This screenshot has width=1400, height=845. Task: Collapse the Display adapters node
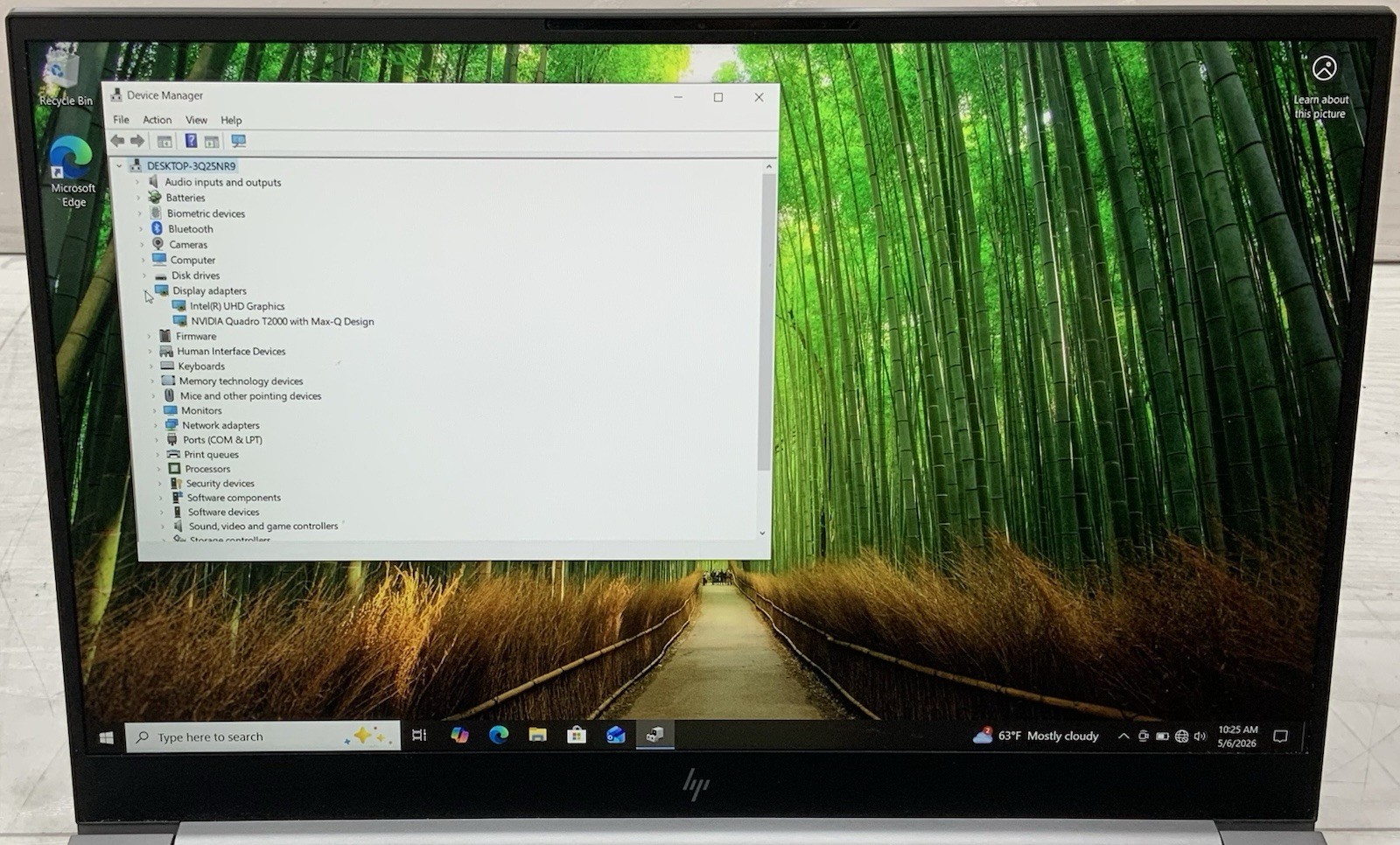(x=146, y=291)
